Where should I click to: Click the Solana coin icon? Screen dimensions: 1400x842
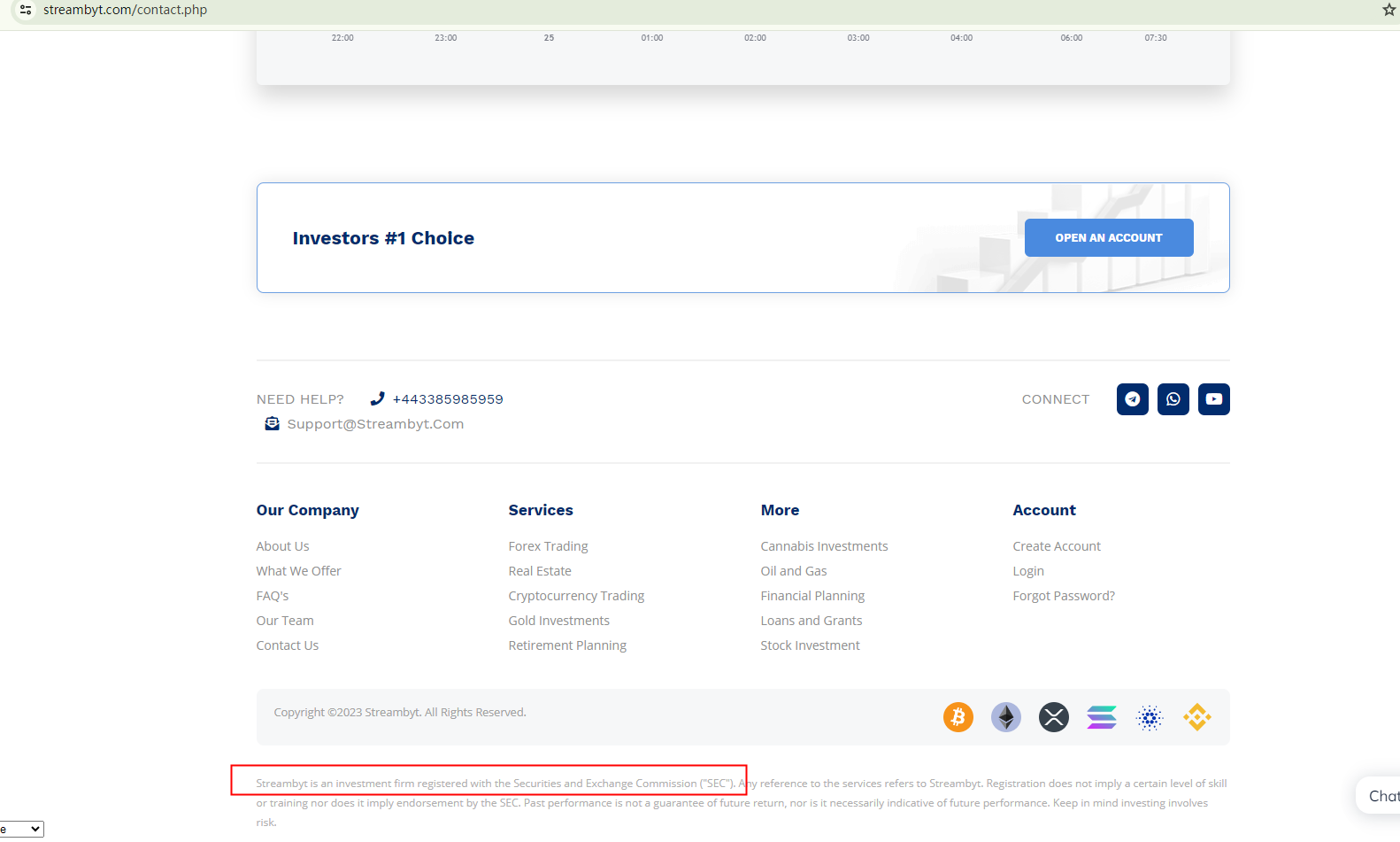(1102, 717)
